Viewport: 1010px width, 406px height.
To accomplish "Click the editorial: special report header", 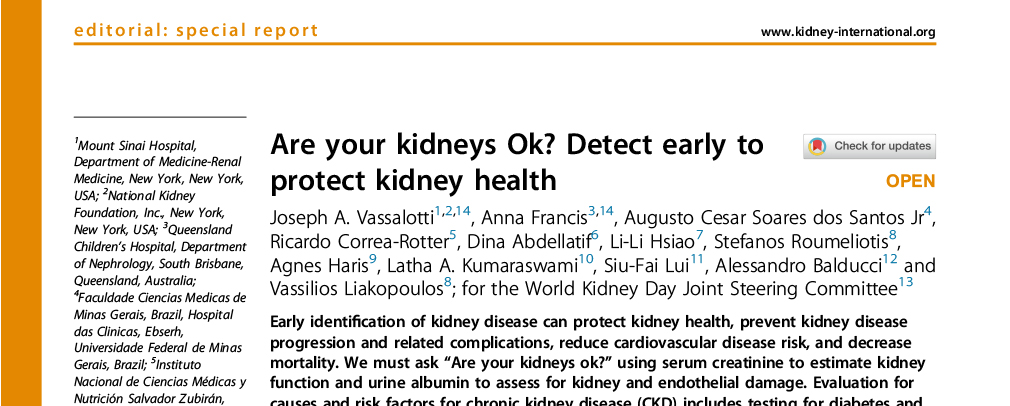I will (x=196, y=30).
